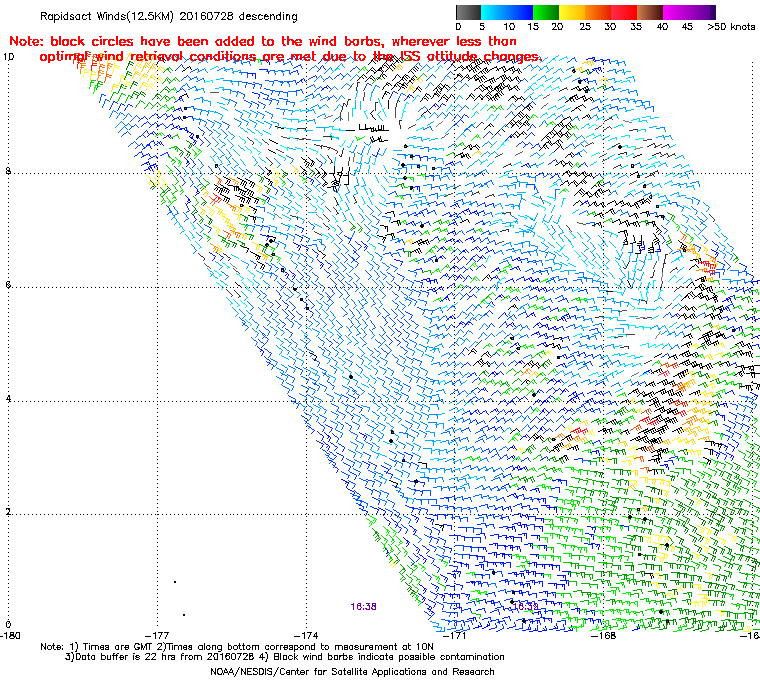Click the latitude axis label '8'
The height and width of the screenshot is (688, 760).
pyautogui.click(x=8, y=171)
